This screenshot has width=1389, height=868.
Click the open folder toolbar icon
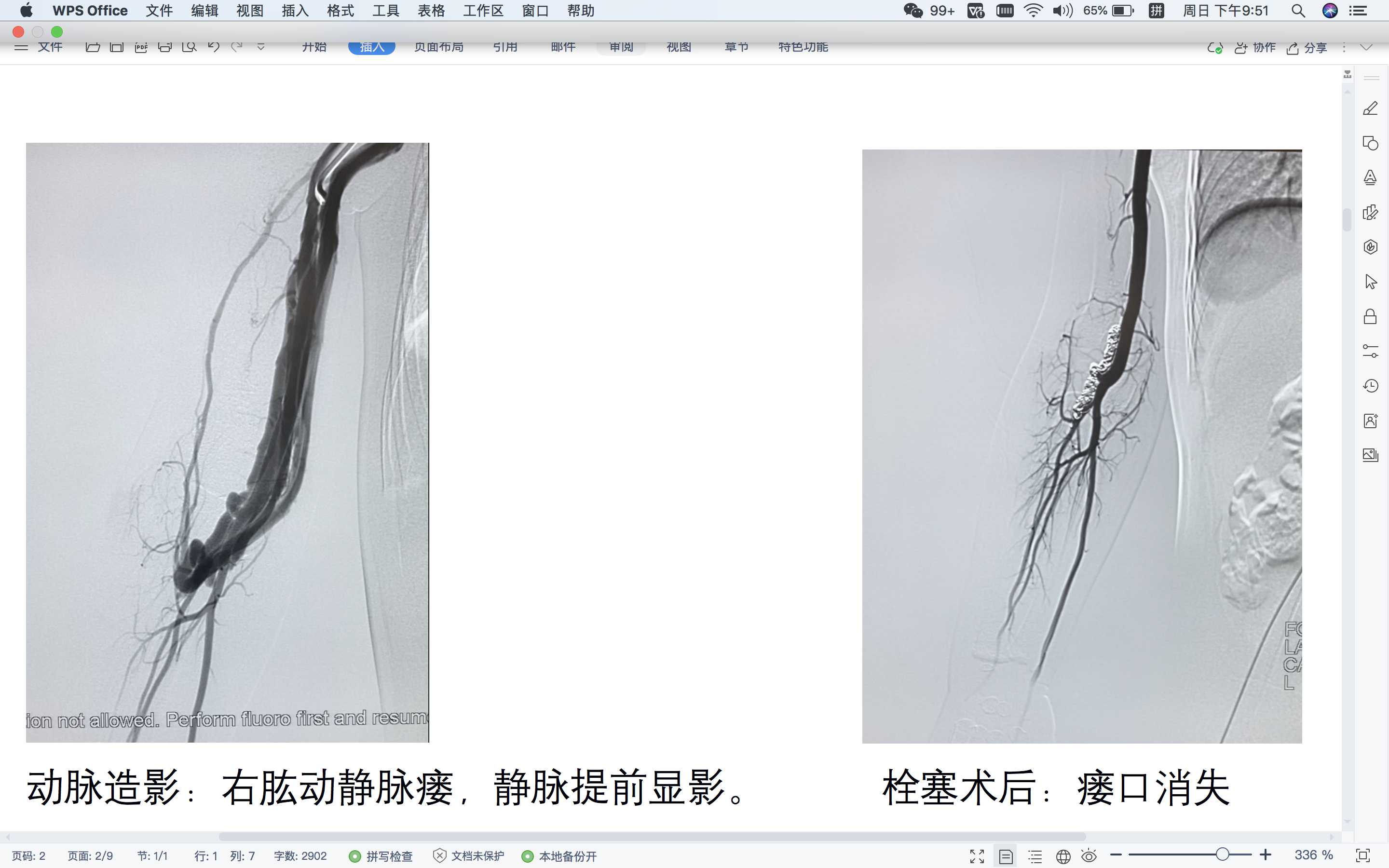[x=93, y=47]
